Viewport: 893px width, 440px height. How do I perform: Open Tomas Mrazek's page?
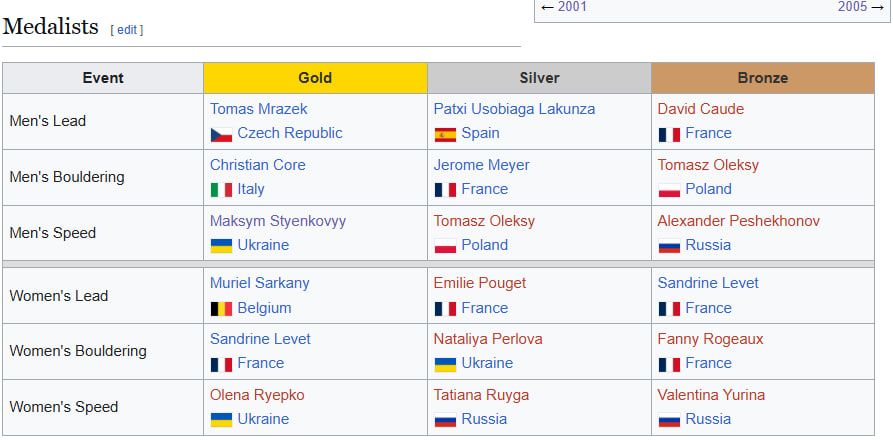coord(259,109)
